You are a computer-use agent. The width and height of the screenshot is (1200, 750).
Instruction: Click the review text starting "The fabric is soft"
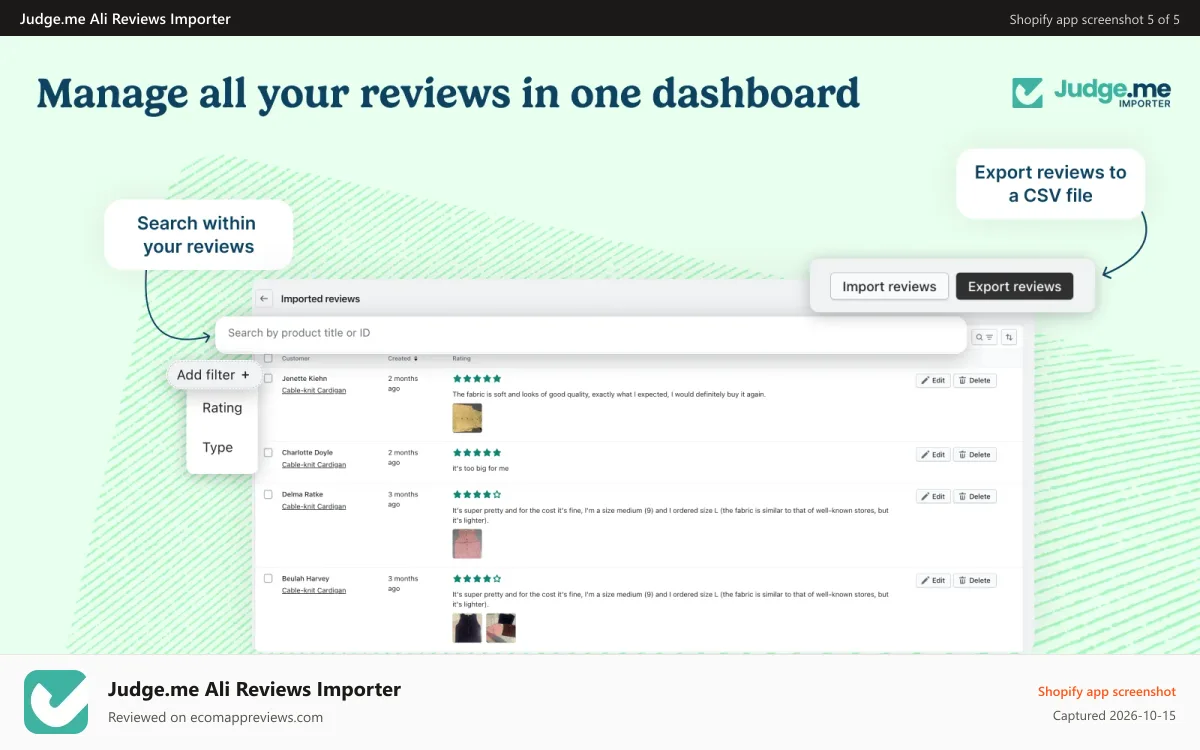(x=609, y=394)
